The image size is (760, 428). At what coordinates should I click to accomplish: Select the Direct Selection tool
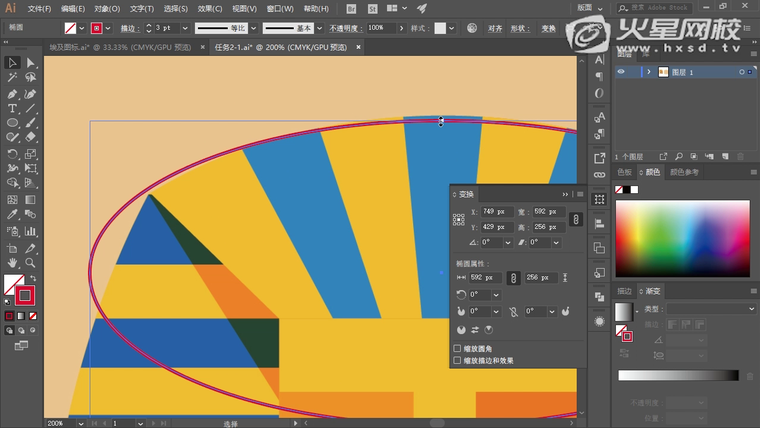[x=31, y=63]
